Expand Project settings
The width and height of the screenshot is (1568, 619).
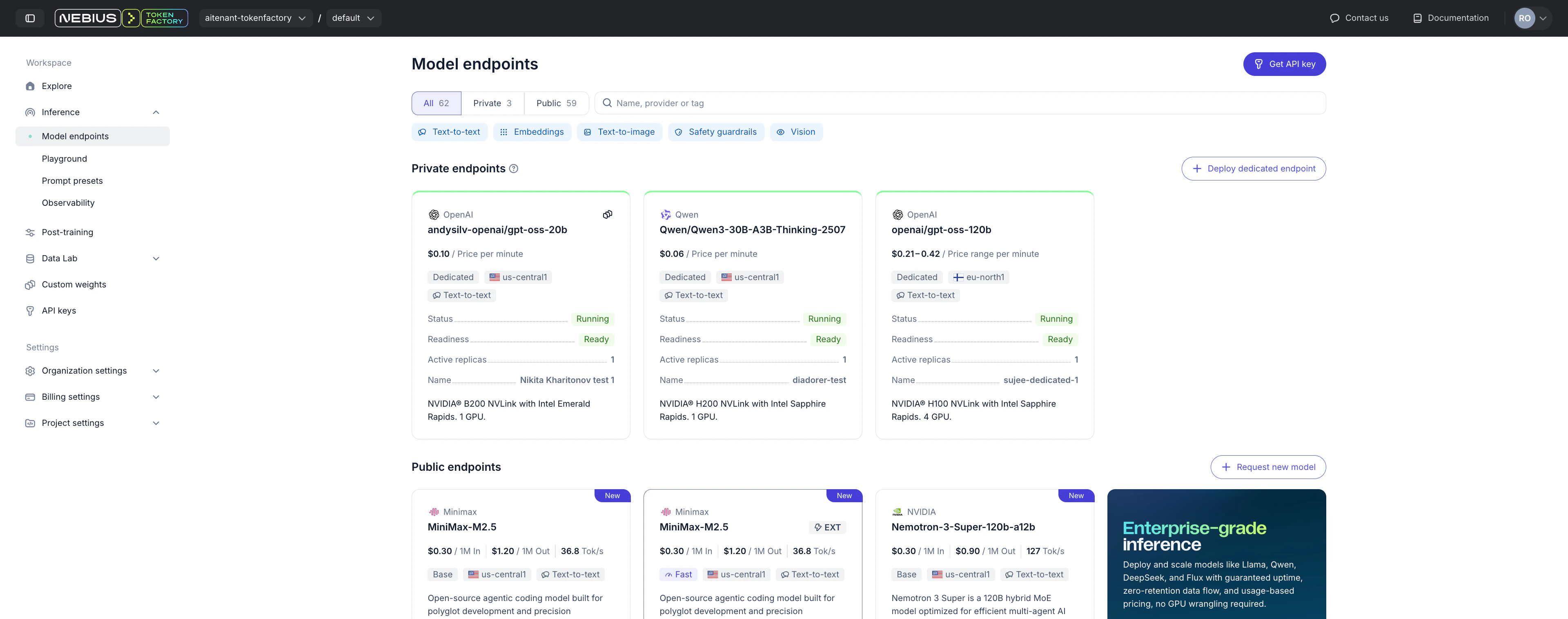tap(156, 423)
